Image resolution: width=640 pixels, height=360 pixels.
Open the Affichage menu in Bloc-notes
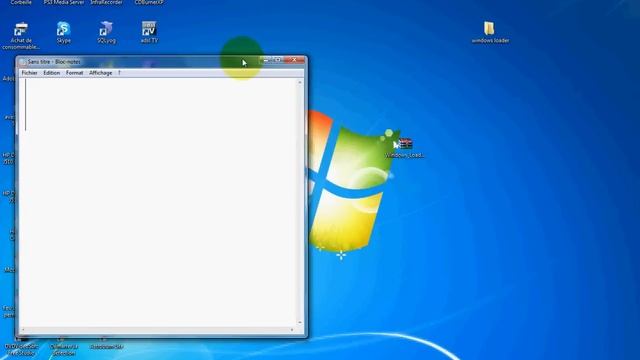click(x=100, y=73)
